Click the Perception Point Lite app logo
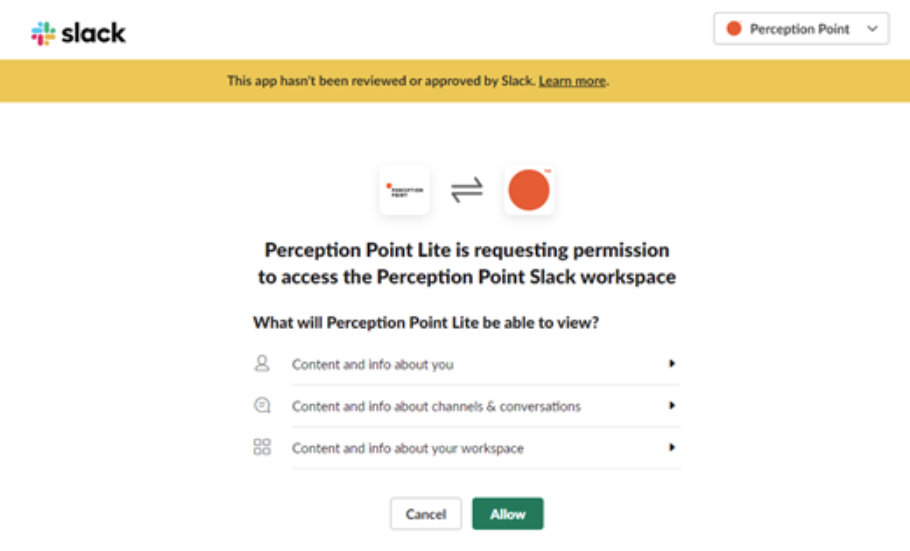 [x=405, y=190]
